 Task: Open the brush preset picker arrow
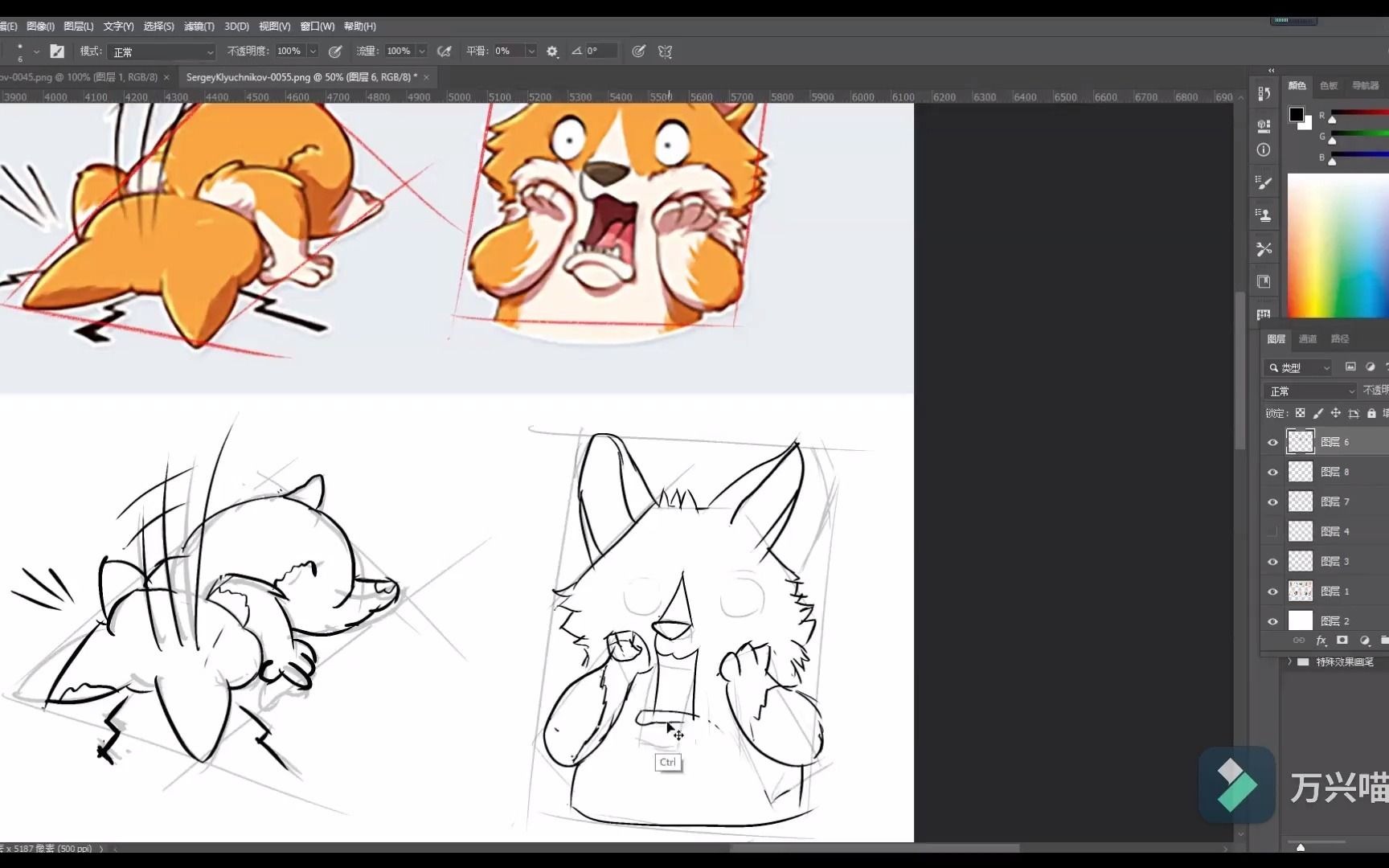point(36,52)
